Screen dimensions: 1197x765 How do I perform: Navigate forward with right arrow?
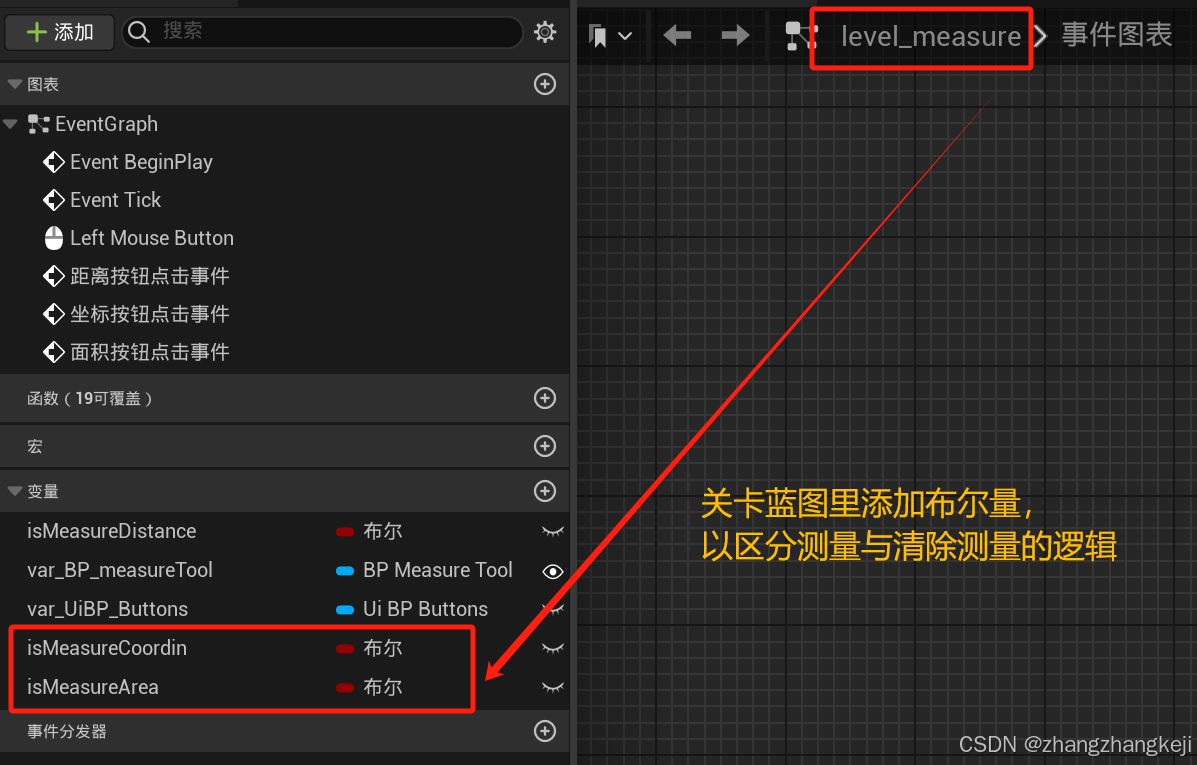735,34
